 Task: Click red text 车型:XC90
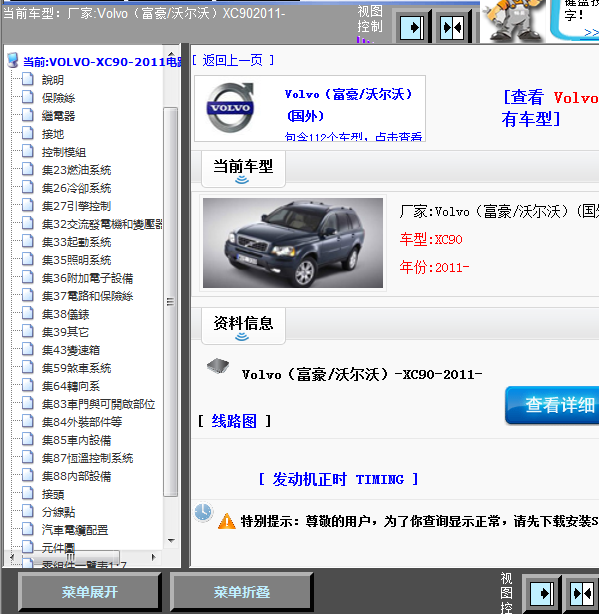click(x=431, y=239)
